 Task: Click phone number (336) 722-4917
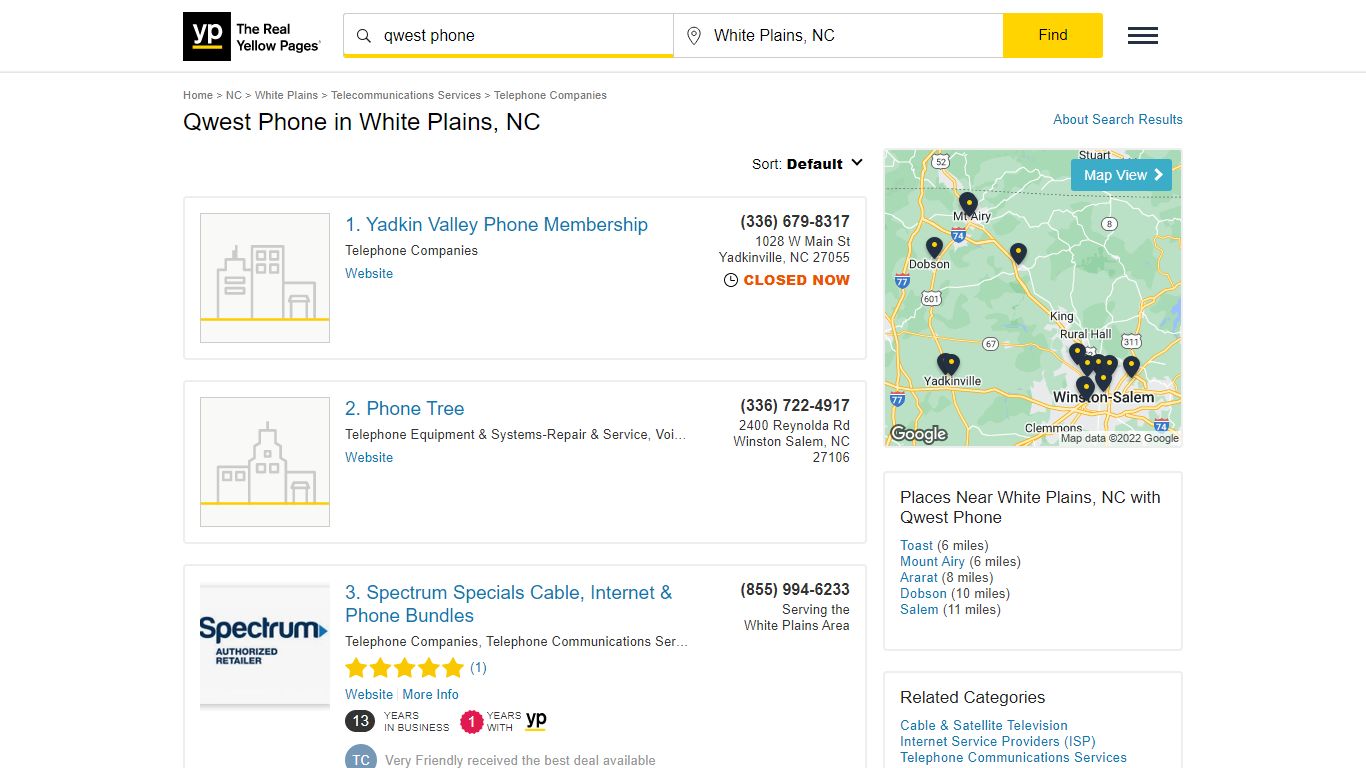[795, 405]
